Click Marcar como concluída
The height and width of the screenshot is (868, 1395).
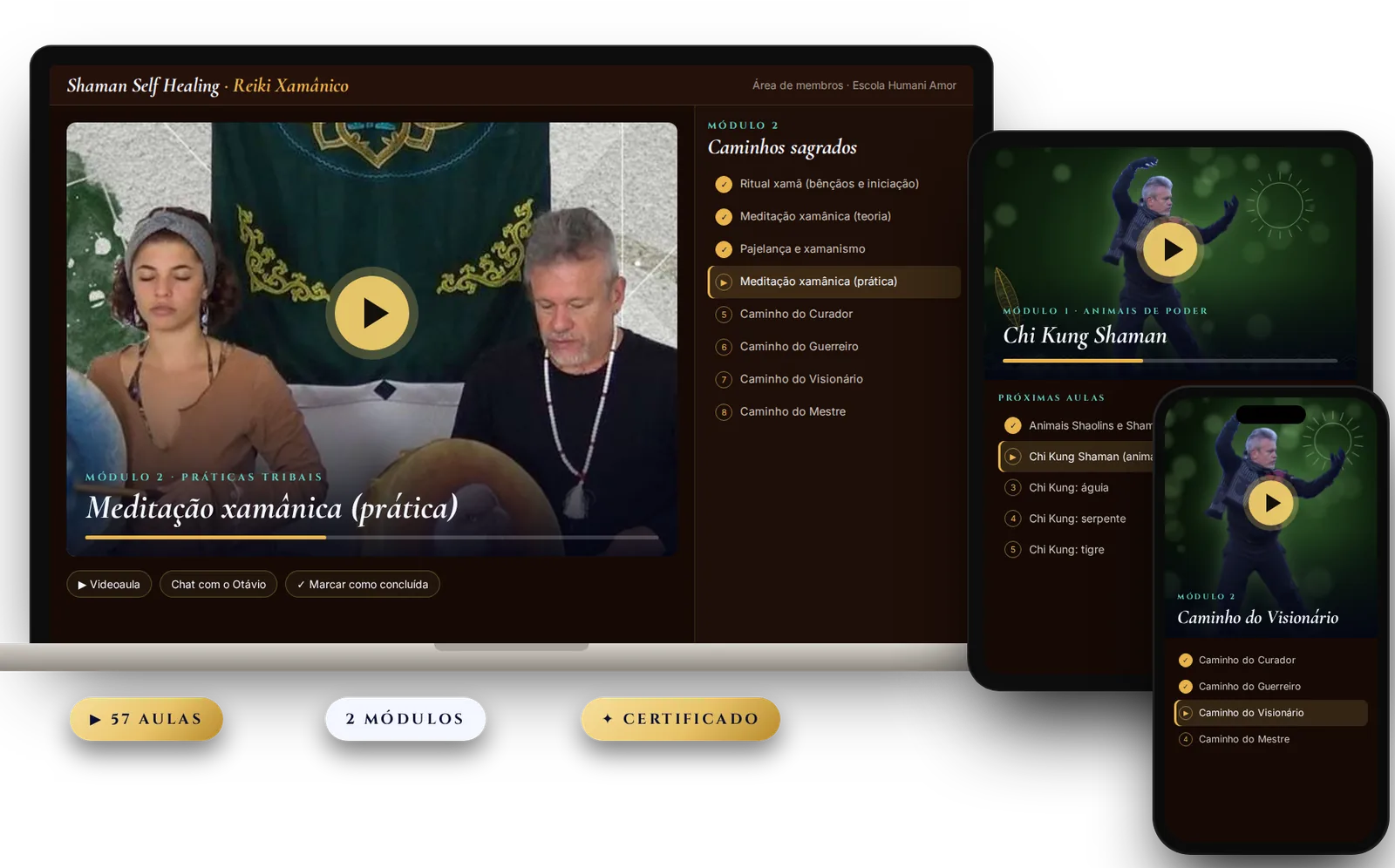[363, 584]
